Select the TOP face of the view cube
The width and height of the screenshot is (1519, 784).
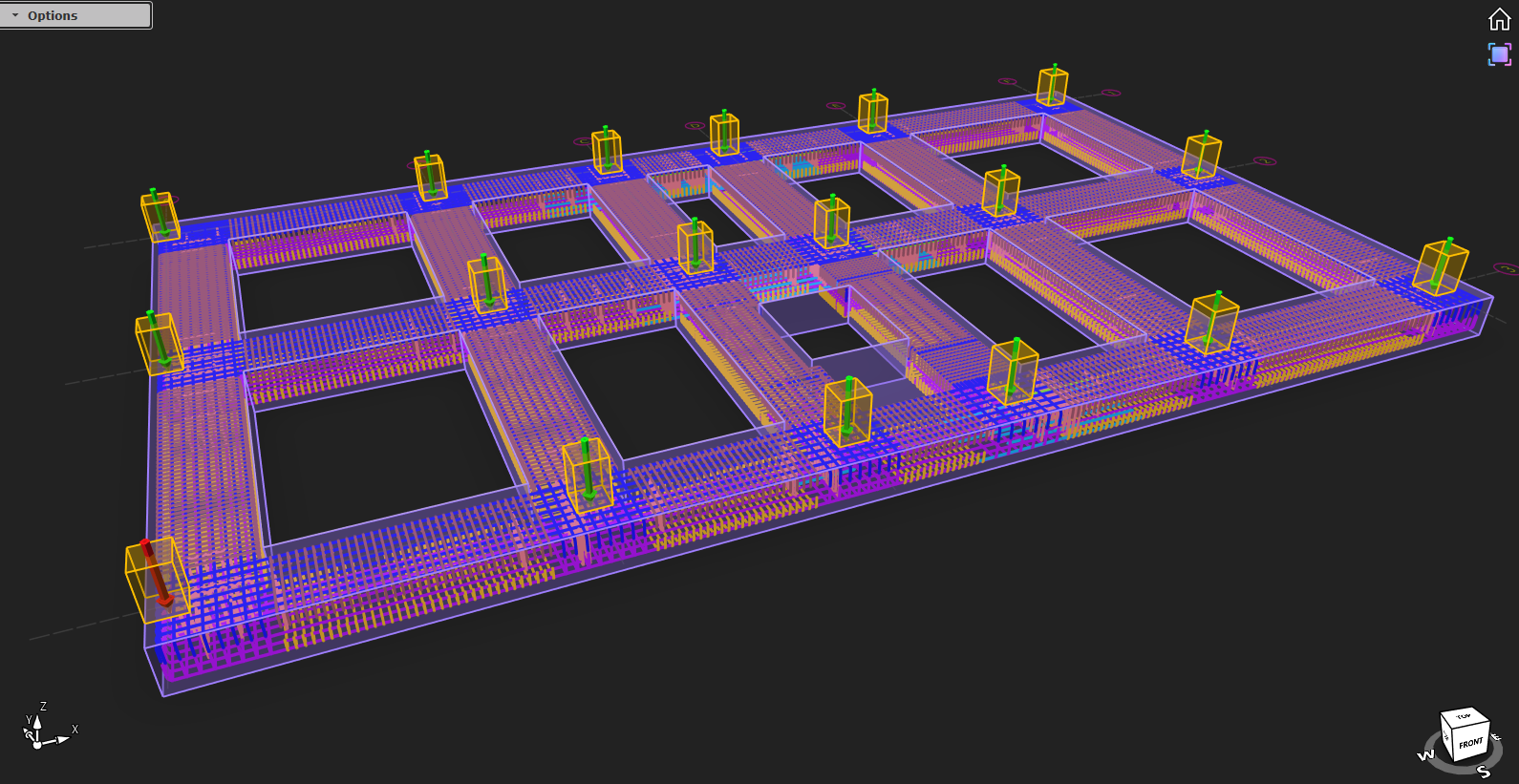tap(1464, 716)
